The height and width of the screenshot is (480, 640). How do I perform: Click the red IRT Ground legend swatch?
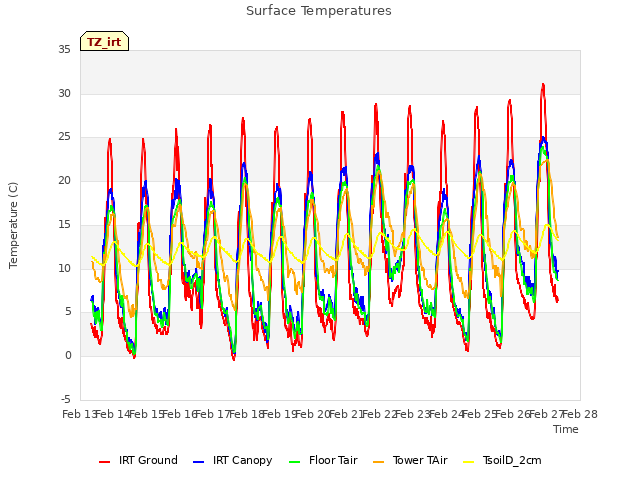click(x=104, y=462)
